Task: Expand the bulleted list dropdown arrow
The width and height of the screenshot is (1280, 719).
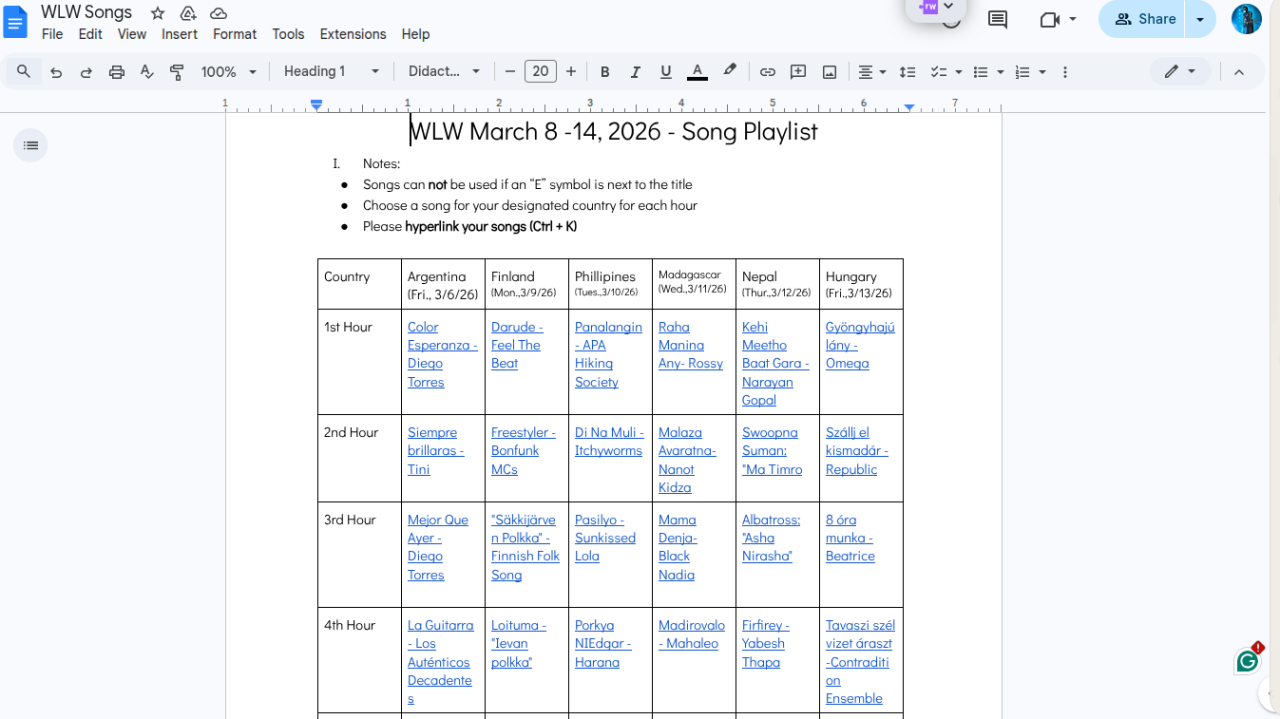Action: click(x=1000, y=72)
